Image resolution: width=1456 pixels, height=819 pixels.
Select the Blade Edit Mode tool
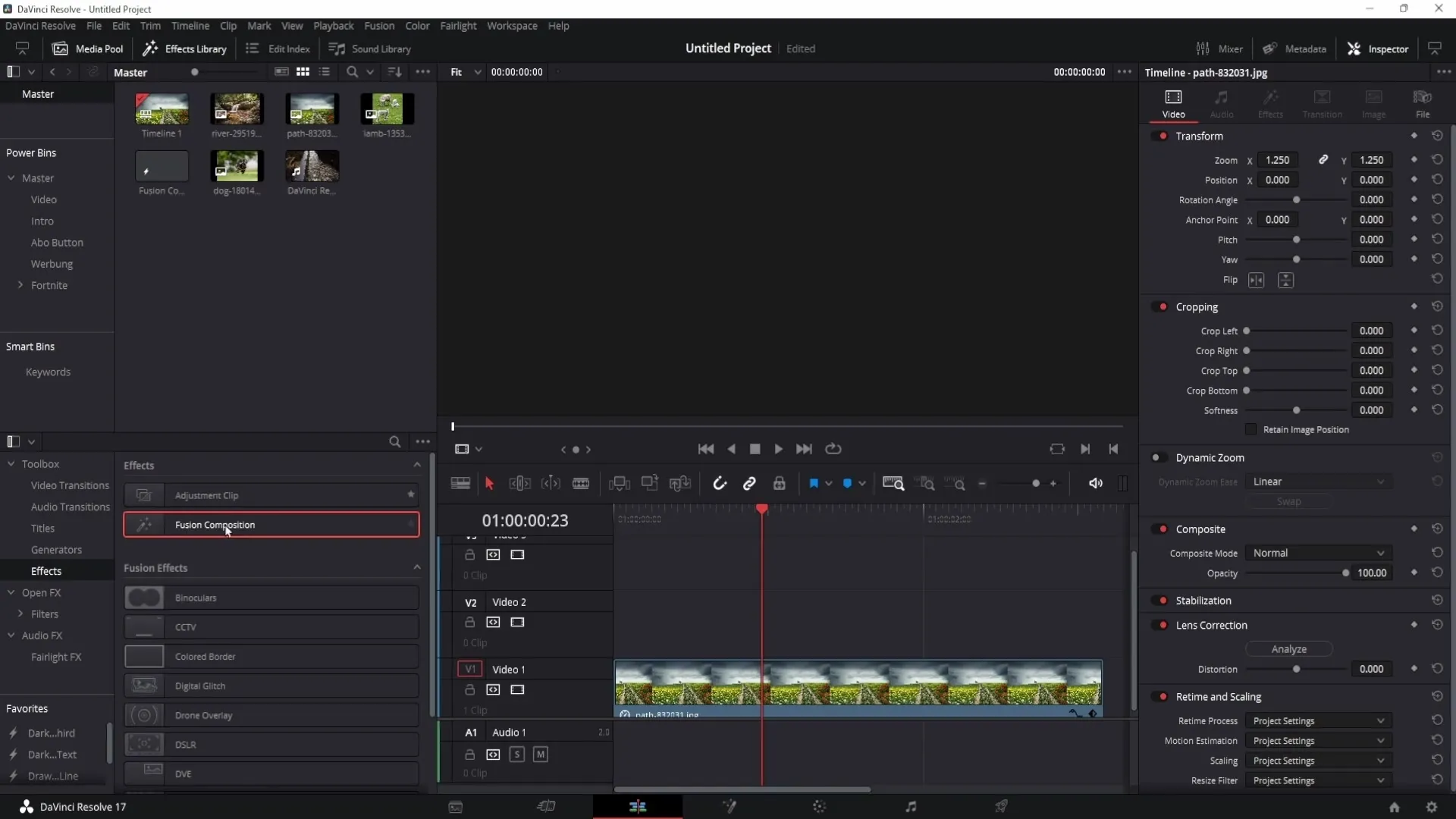(581, 484)
